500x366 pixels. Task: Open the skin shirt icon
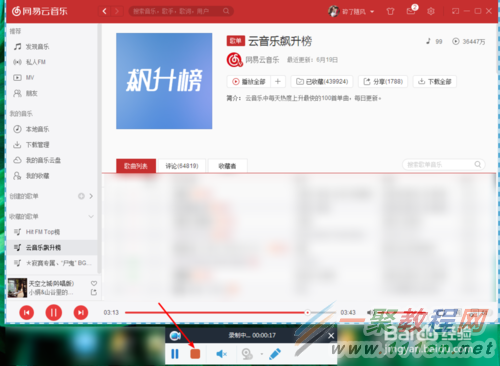pos(390,12)
